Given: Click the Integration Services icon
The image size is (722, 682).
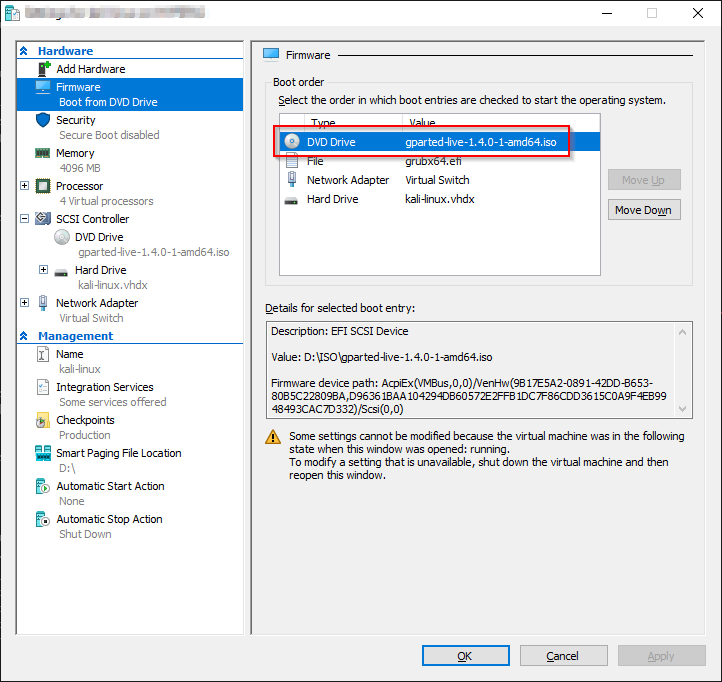Looking at the screenshot, I should coord(43,387).
